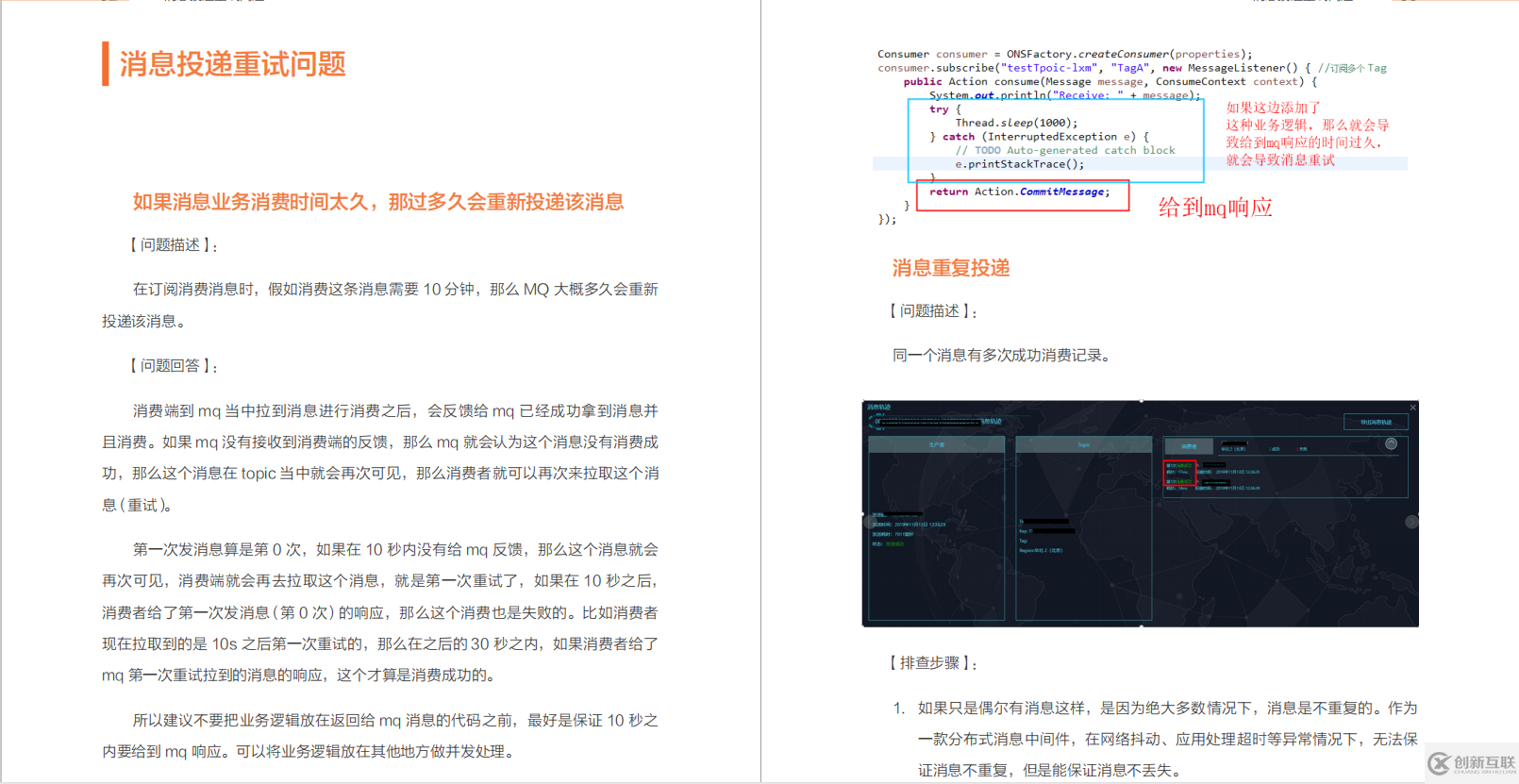Click the red-boxed consumption success status
This screenshot has width=1519, height=784.
point(1179,474)
